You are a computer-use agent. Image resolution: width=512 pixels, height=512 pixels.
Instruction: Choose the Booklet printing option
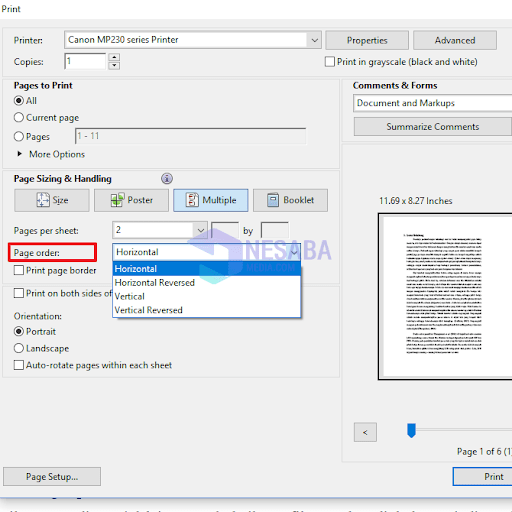tap(290, 200)
